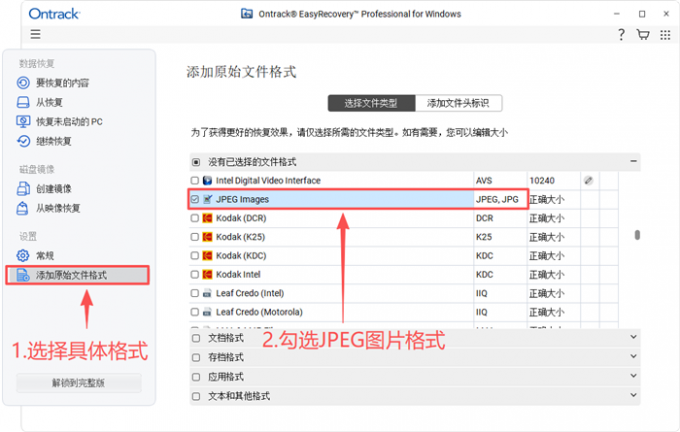Open 常规 settings in sidebar

(x=45, y=255)
